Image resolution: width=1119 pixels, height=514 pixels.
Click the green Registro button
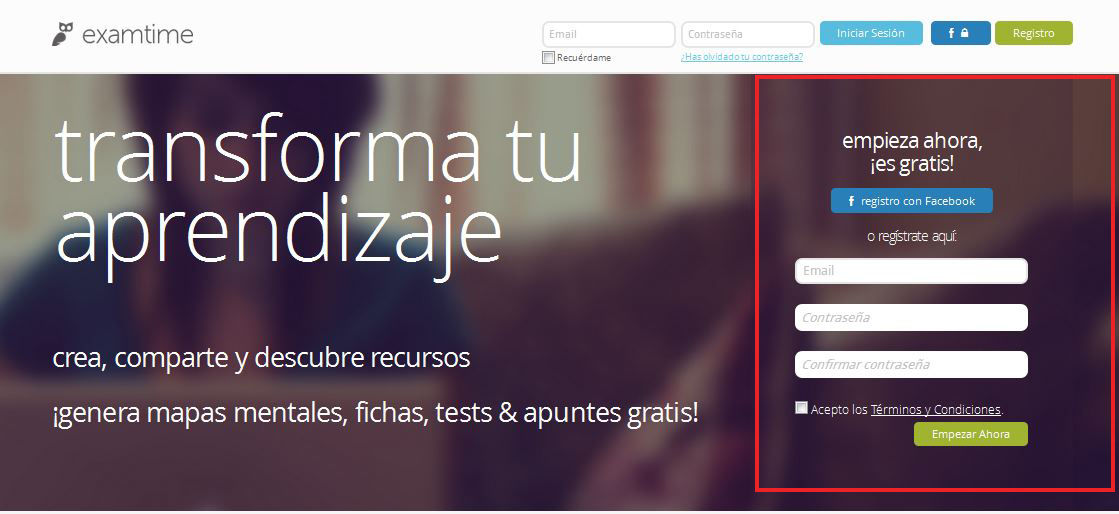point(1033,33)
